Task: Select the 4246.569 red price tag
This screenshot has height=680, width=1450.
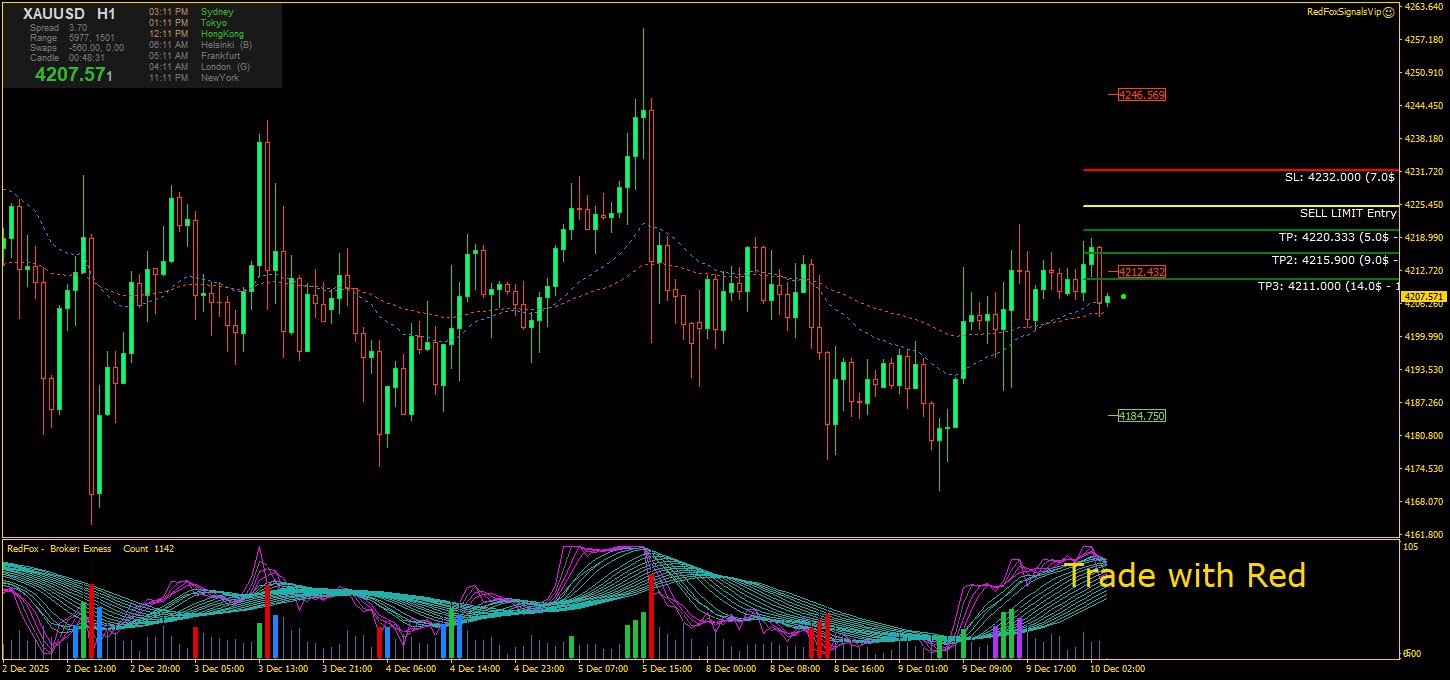Action: [1142, 95]
